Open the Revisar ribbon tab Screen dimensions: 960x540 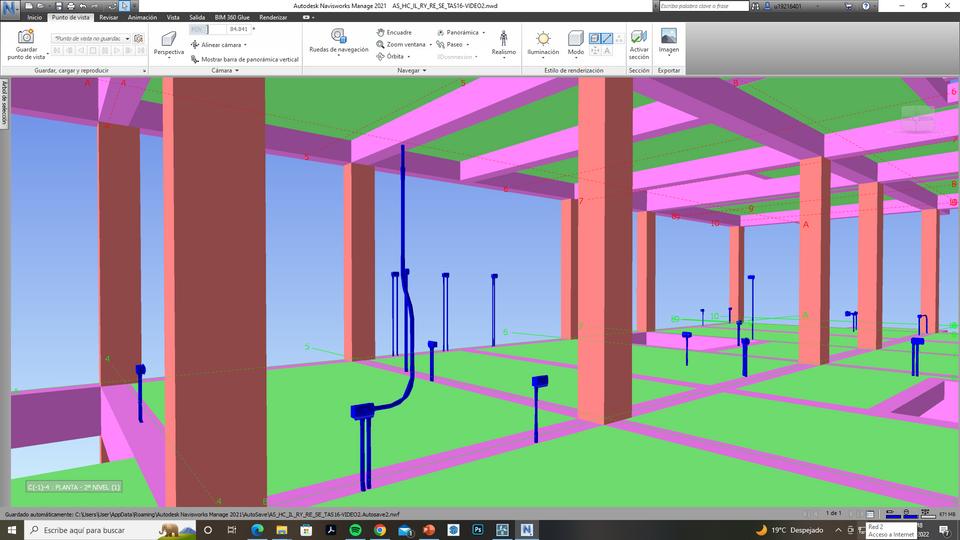[x=108, y=17]
